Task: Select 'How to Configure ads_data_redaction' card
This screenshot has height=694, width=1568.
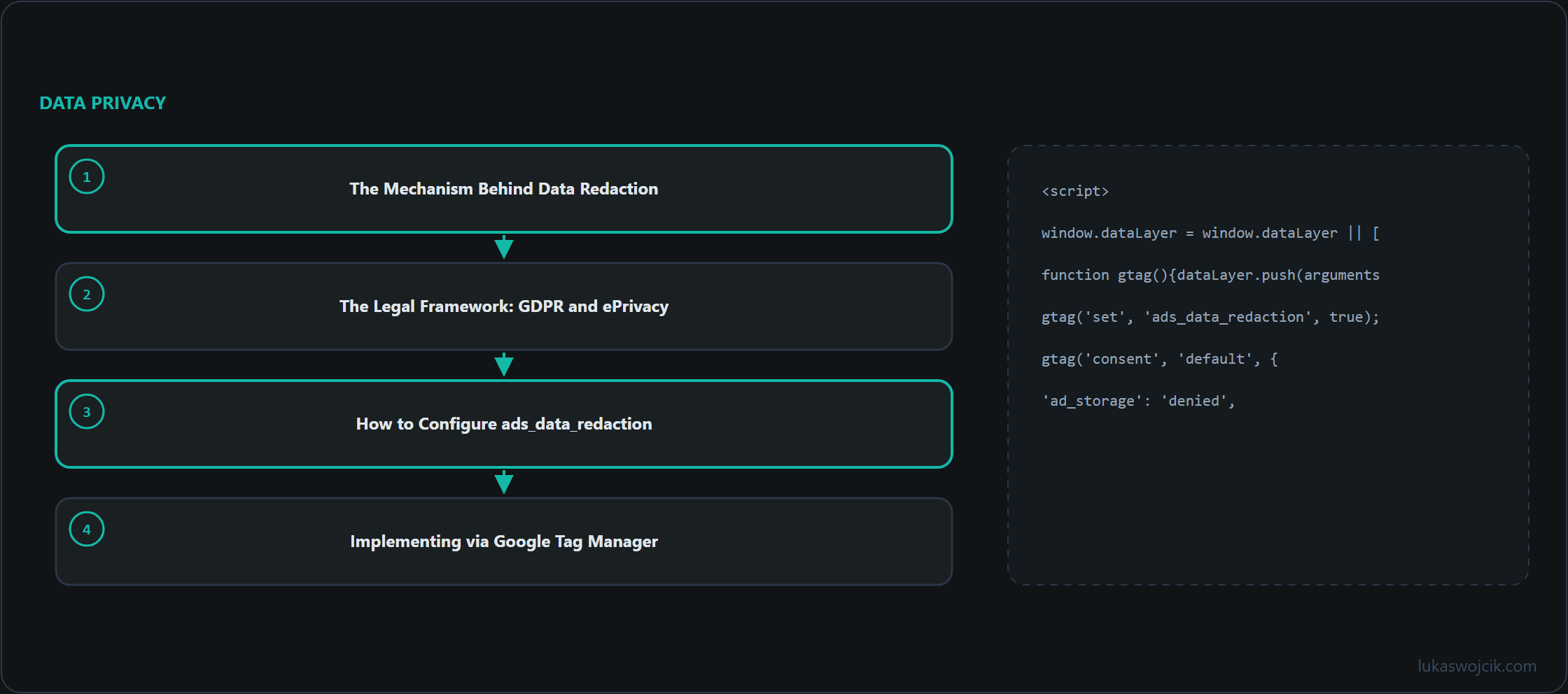Action: tap(504, 424)
